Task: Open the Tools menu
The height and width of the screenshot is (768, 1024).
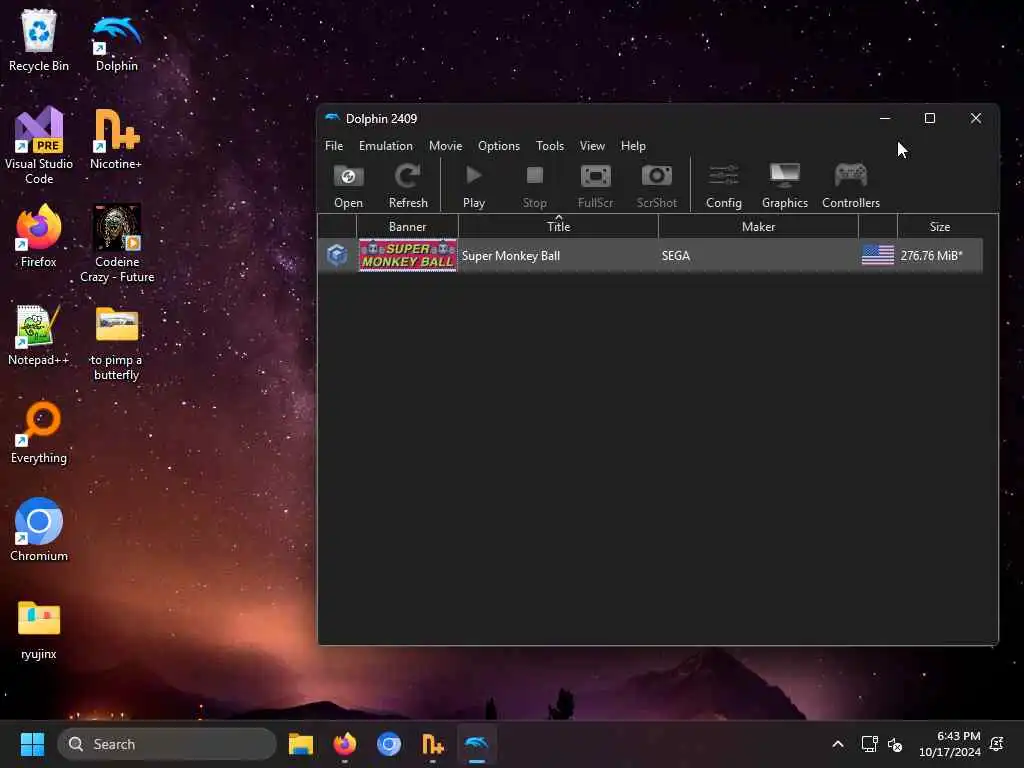Action: (550, 146)
